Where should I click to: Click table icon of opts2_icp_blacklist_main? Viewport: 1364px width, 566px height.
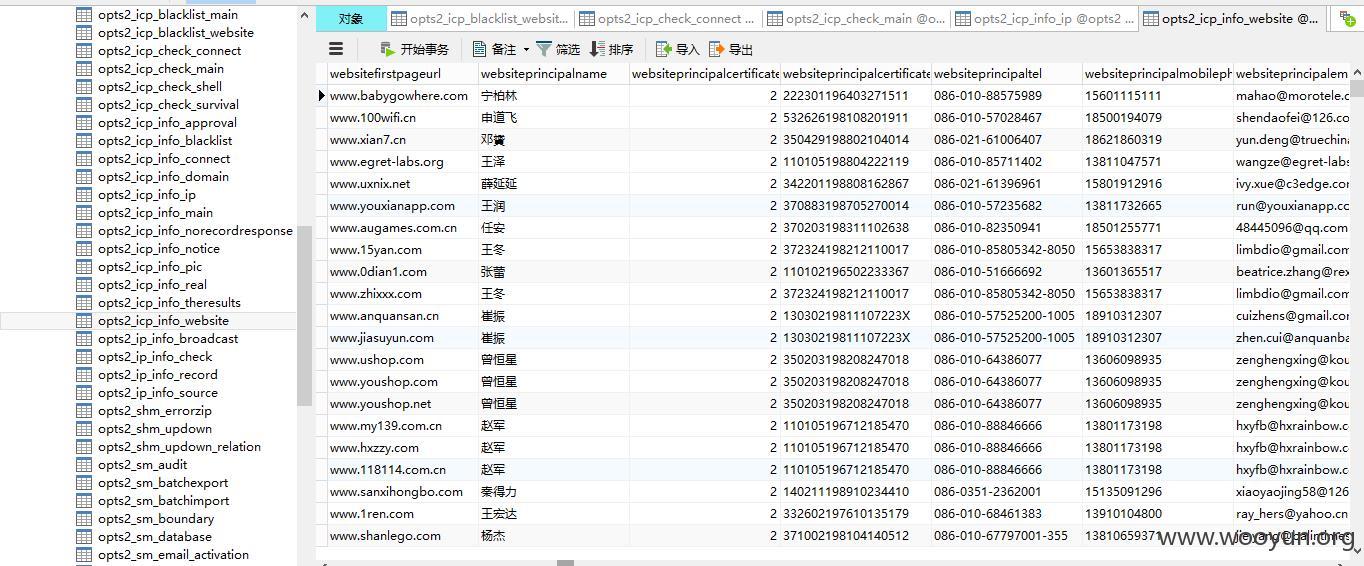click(84, 15)
